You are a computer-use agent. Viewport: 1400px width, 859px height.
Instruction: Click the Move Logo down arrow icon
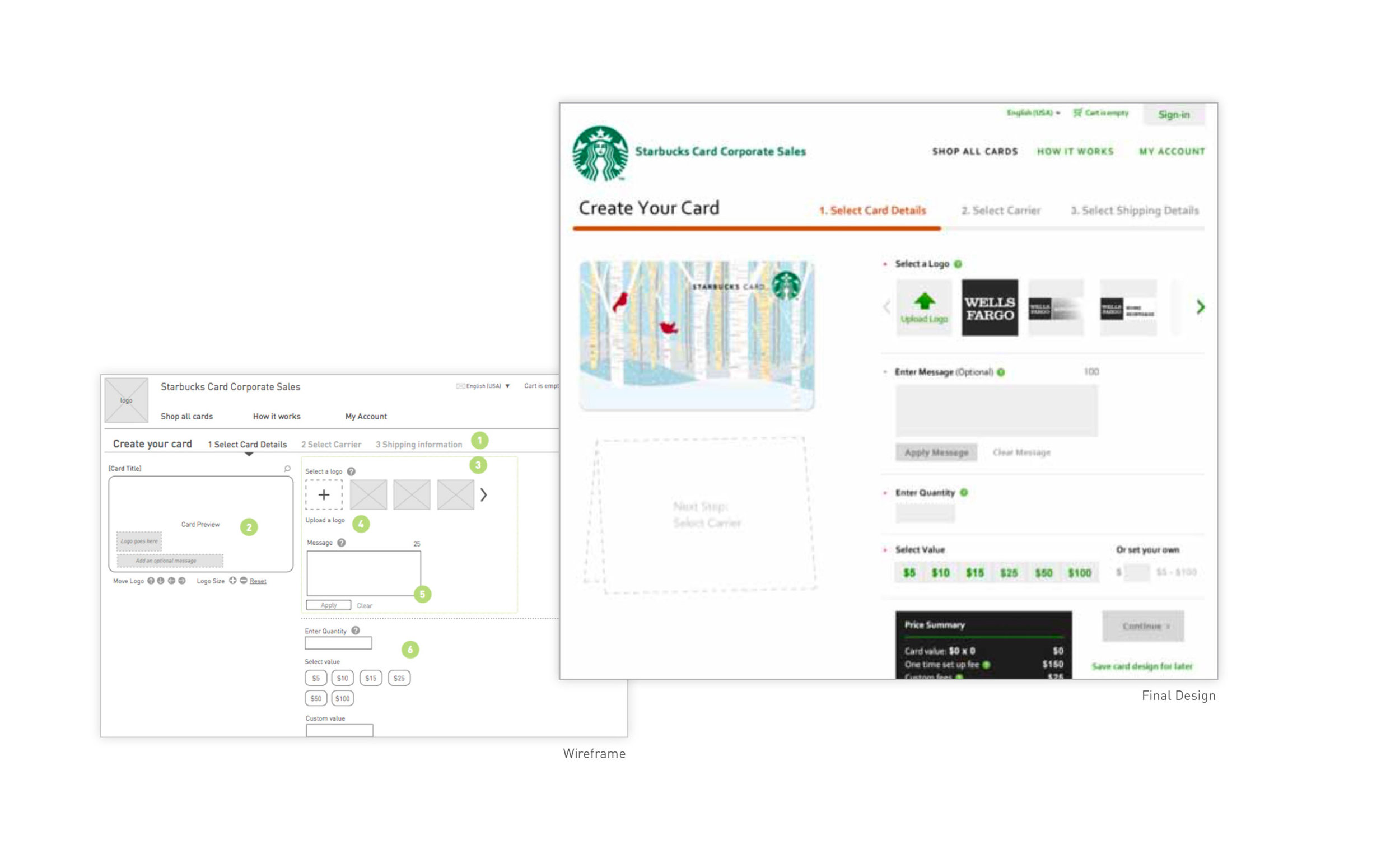(161, 581)
